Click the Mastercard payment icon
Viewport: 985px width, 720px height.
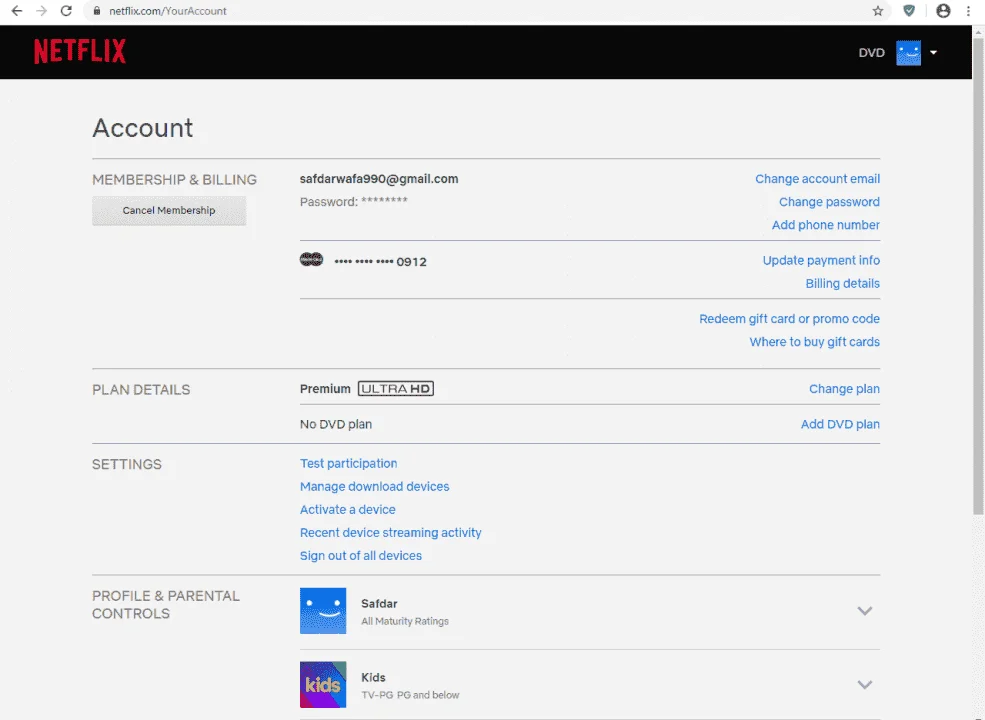[311, 259]
